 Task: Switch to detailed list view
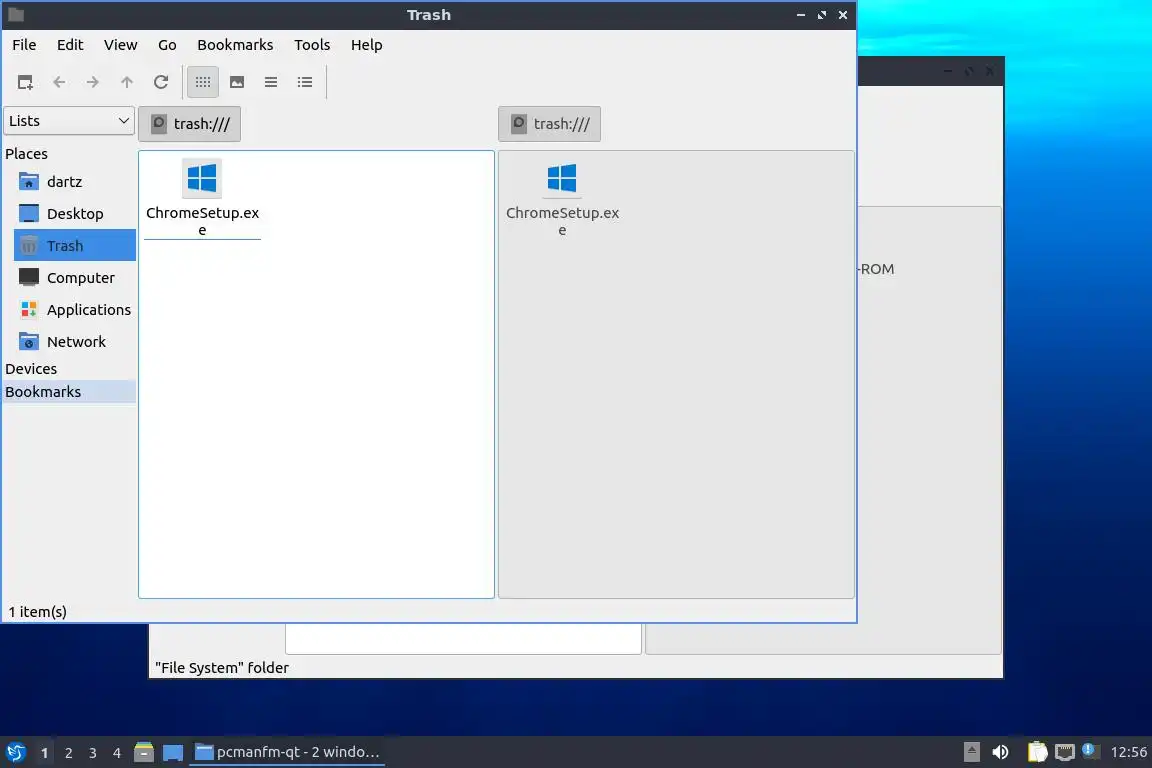pyautogui.click(x=305, y=82)
